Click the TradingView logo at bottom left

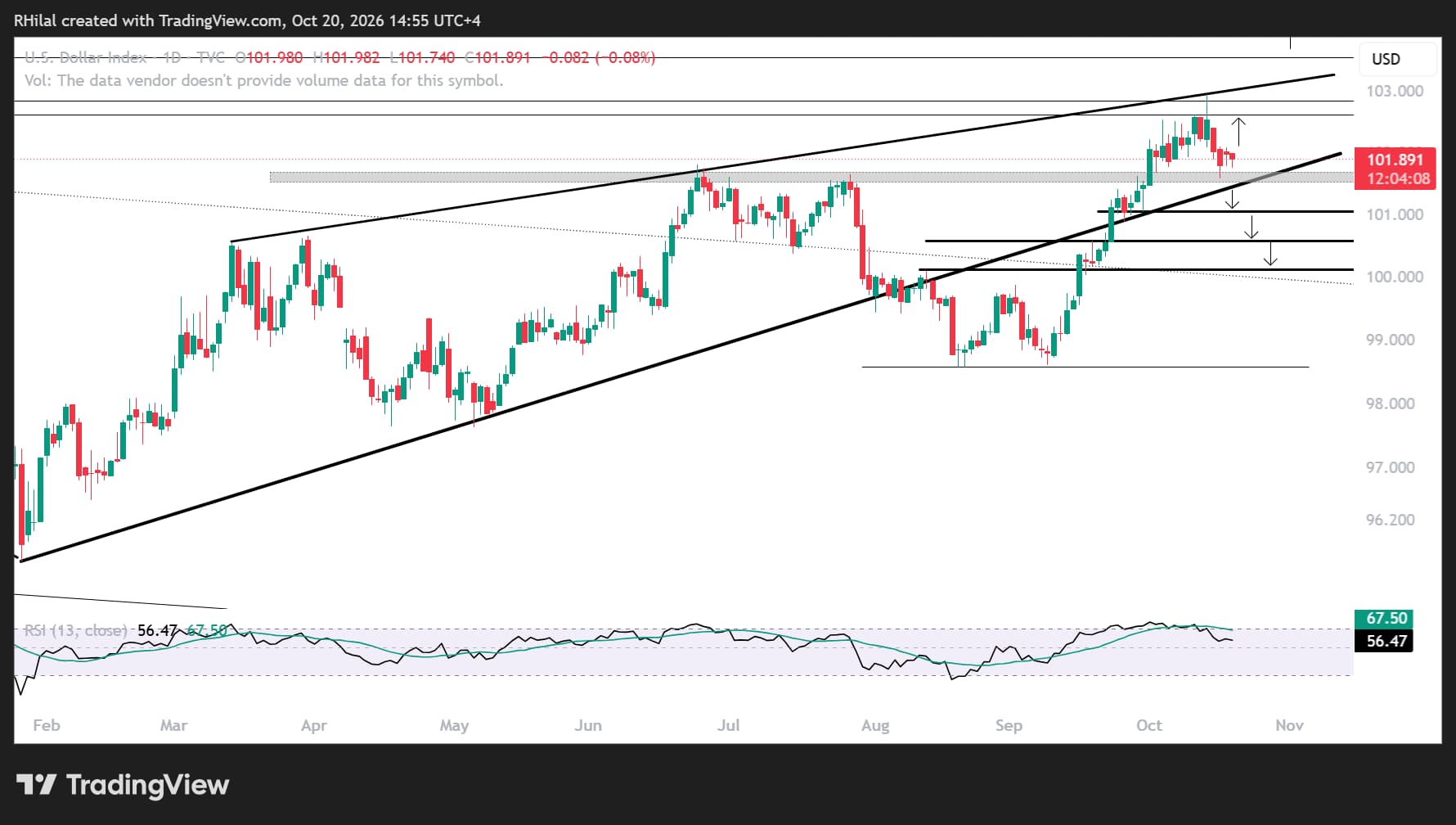123,785
